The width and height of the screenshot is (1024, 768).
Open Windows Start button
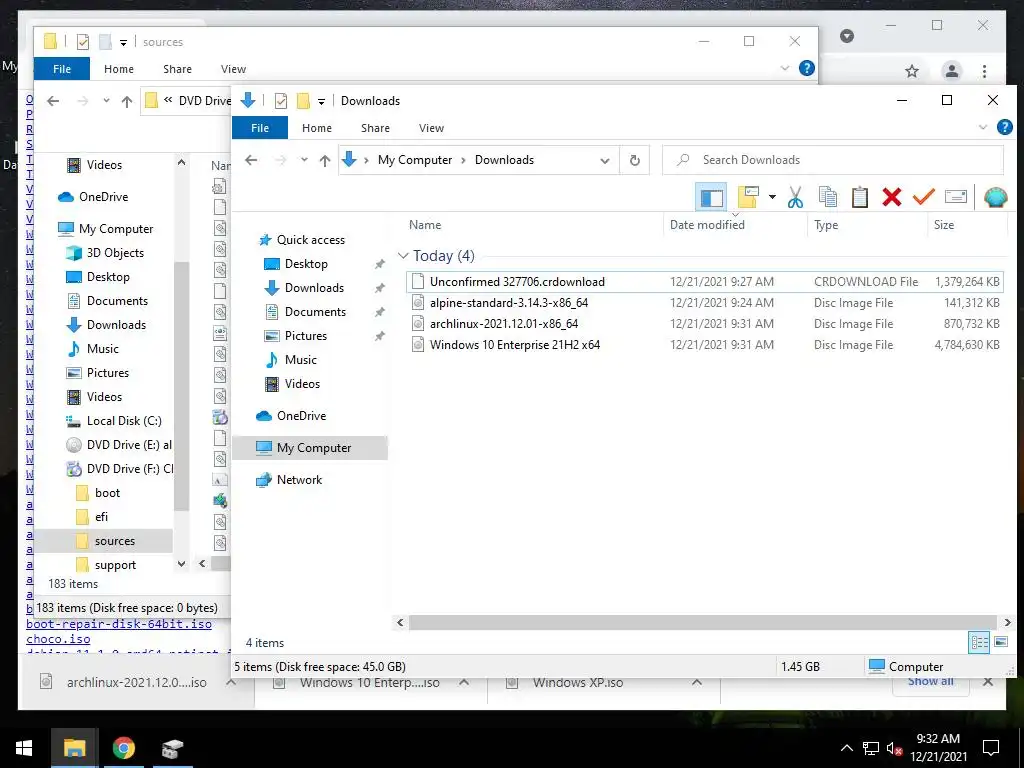[x=24, y=748]
